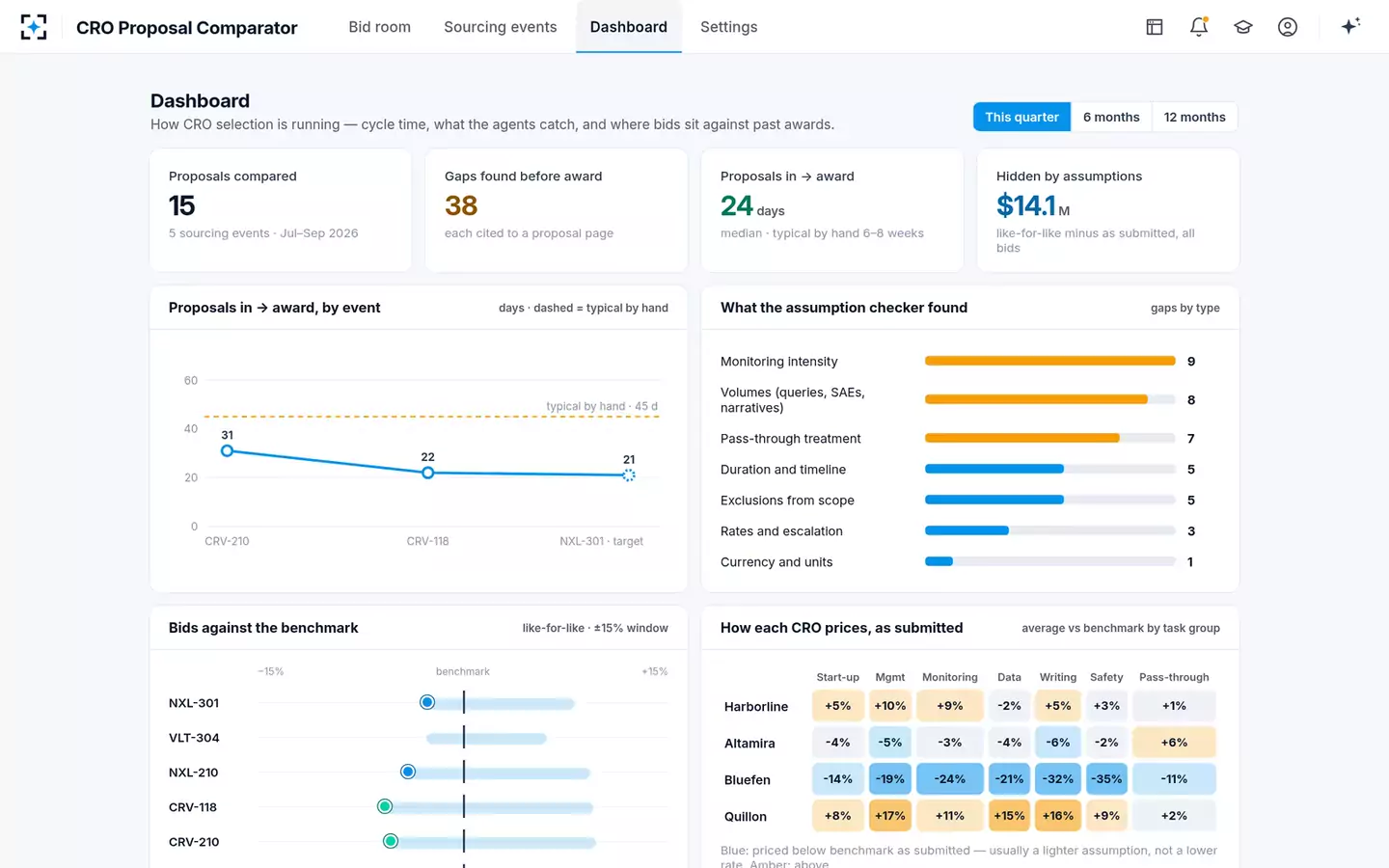Viewport: 1389px width, 868px height.
Task: Click the Monitoring intensity gap bar
Action: click(x=1049, y=361)
